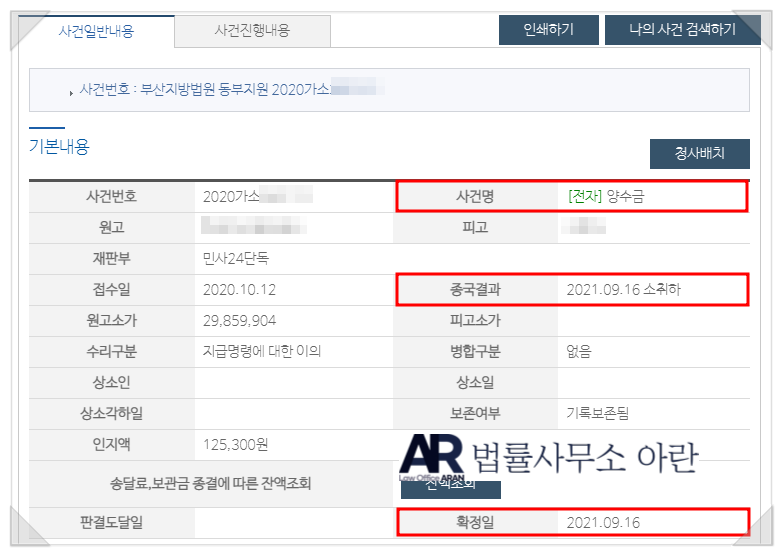The height and width of the screenshot is (556, 783).
Task: Click the 법률사무소 아란 watermark text
Action: [583, 457]
